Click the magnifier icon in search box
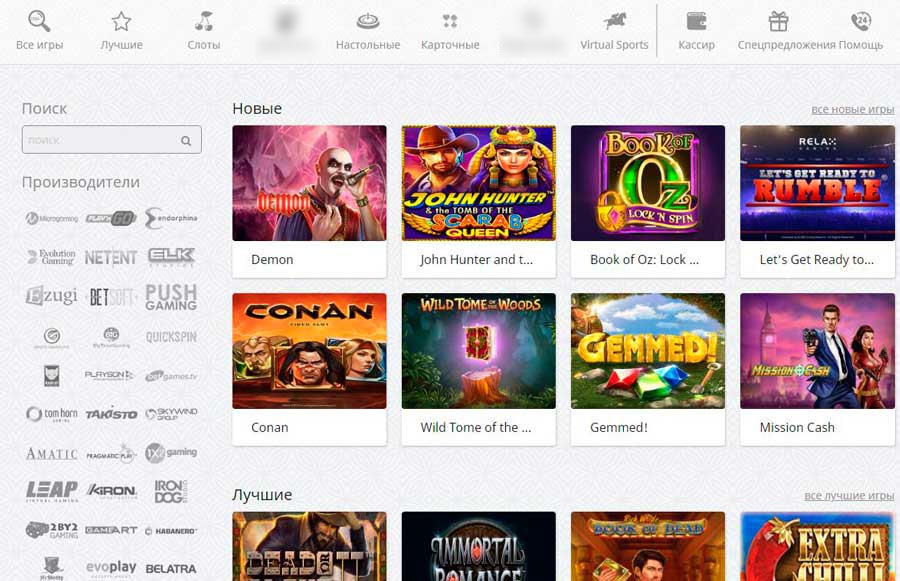The height and width of the screenshot is (581, 900). (x=186, y=140)
